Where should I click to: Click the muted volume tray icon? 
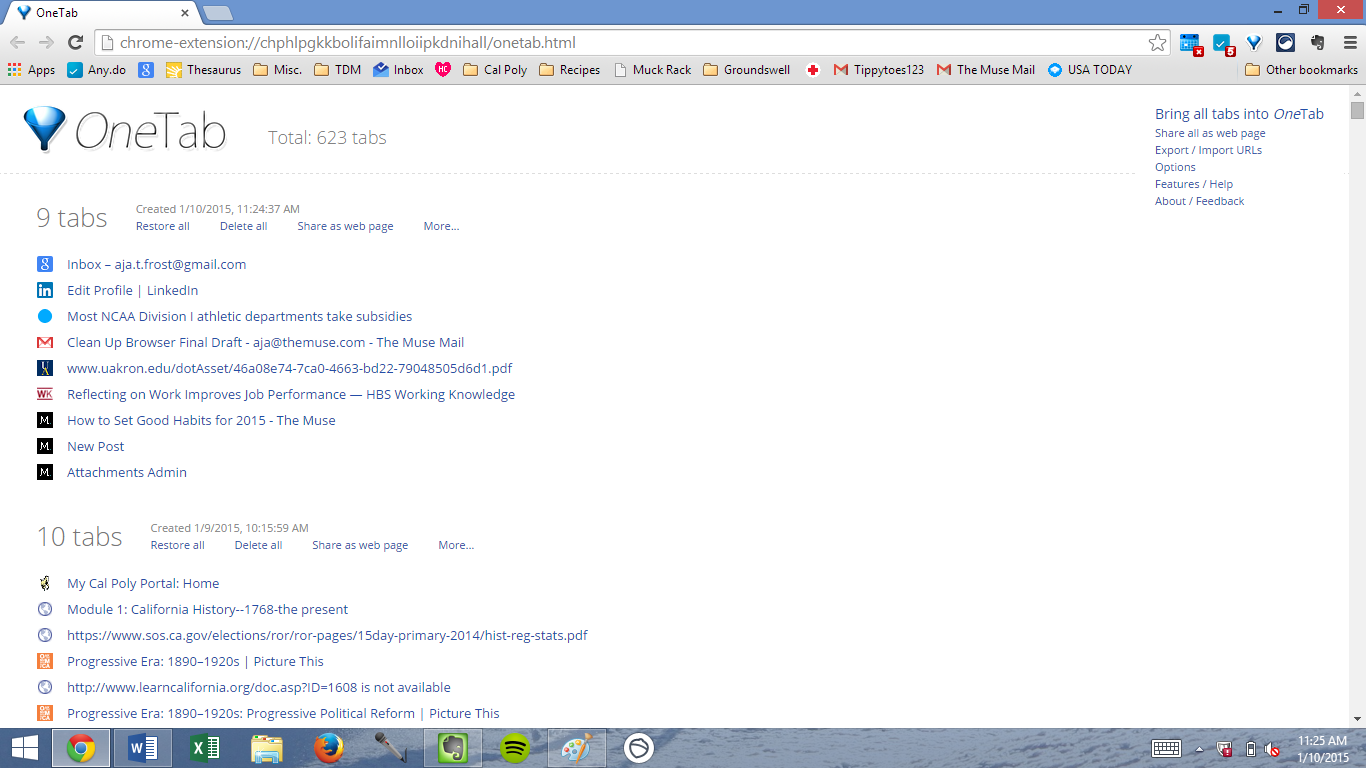click(1272, 749)
